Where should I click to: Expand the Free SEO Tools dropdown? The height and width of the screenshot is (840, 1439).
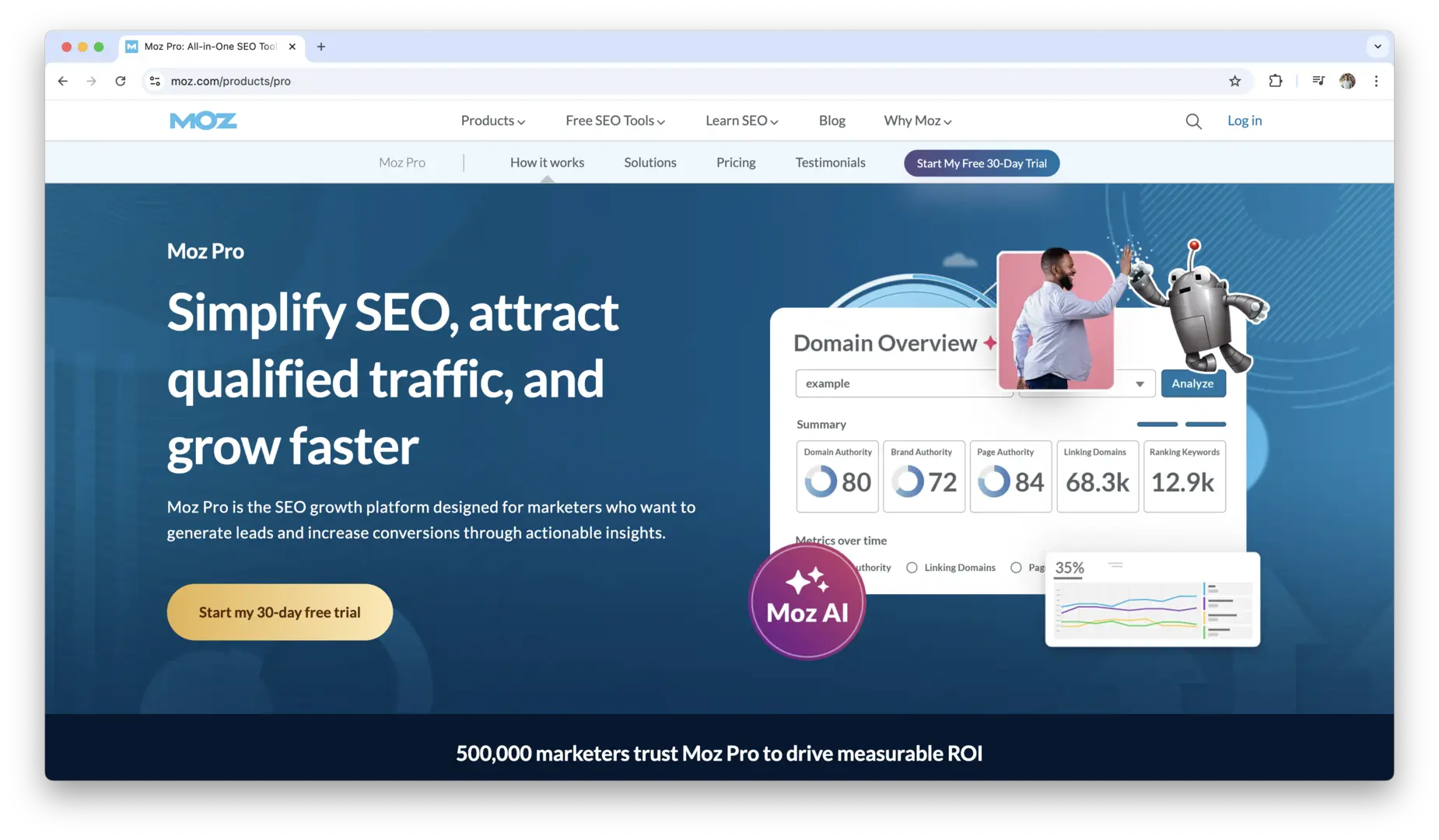(615, 121)
